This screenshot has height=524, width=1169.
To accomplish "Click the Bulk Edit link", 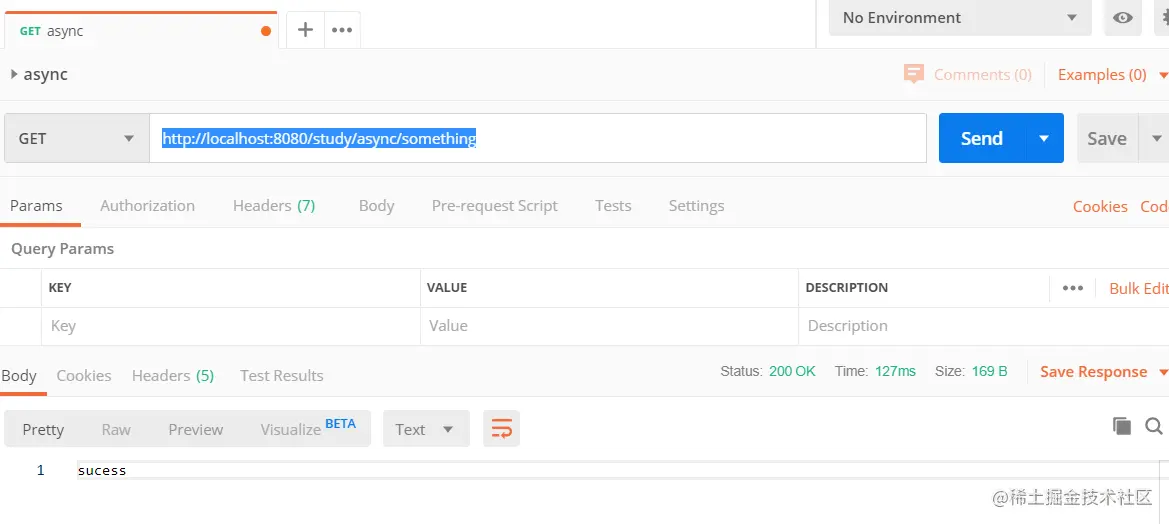I will (1138, 288).
